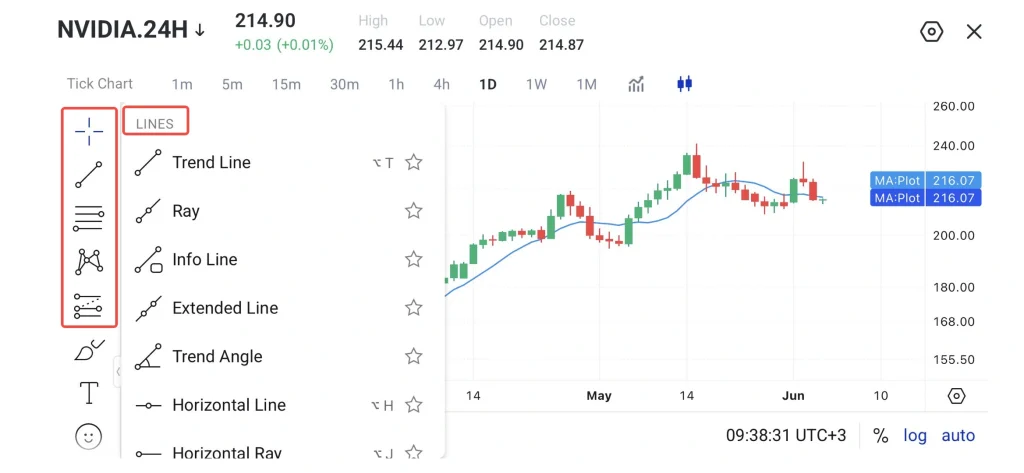Open the NVIDIA.24H symbol dropdown

click(131, 30)
